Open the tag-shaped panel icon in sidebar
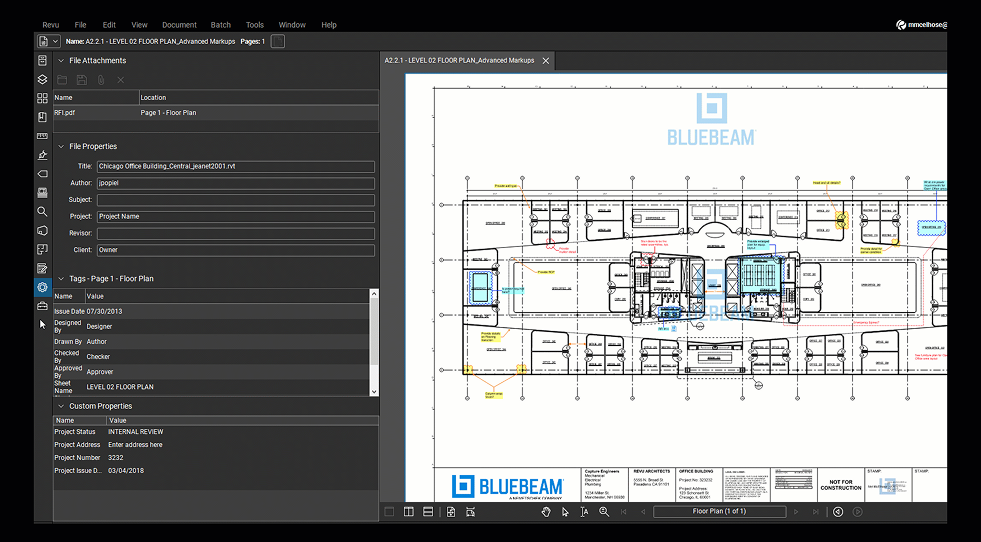 click(x=43, y=173)
